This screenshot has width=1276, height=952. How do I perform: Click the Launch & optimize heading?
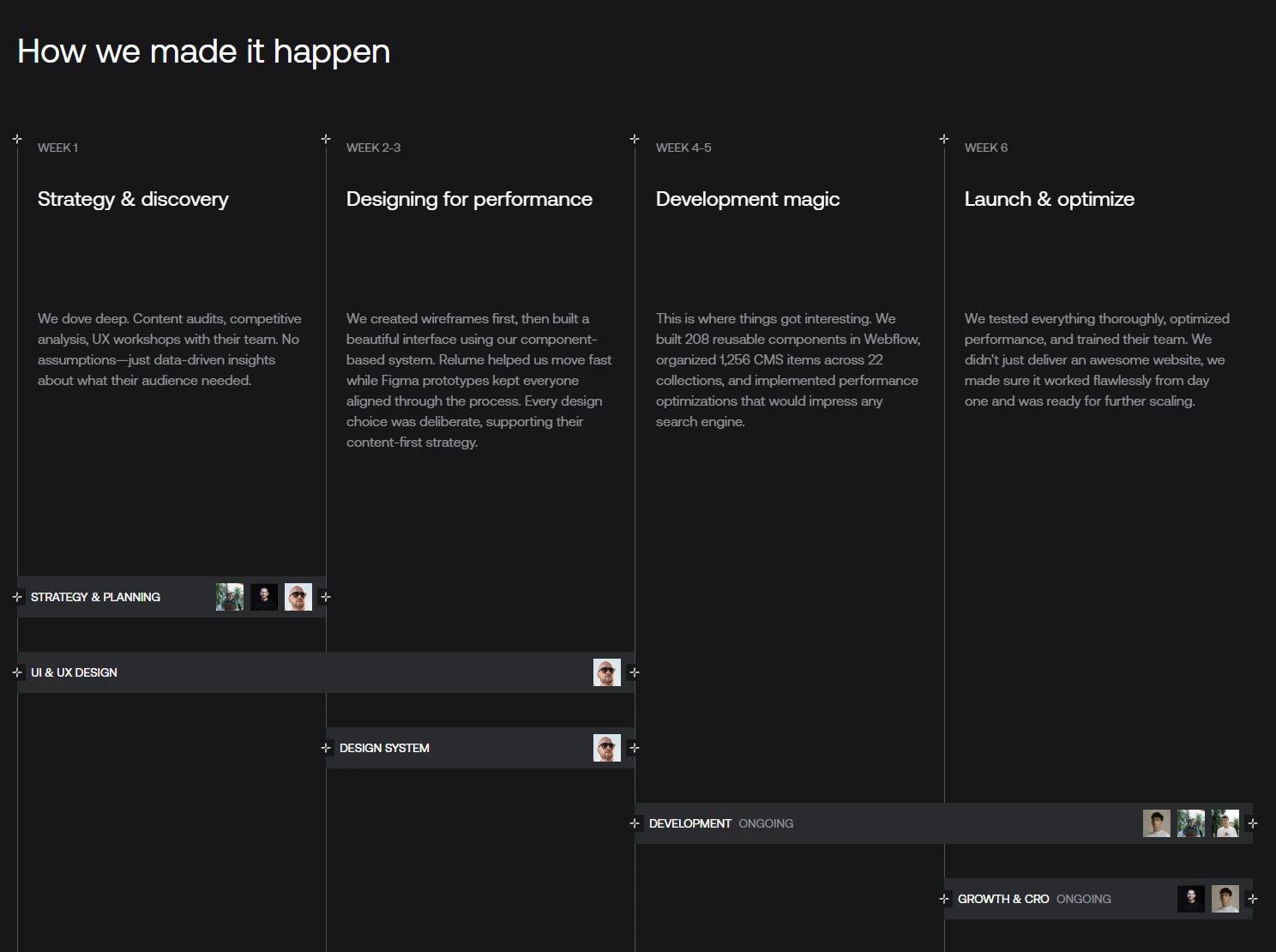pyautogui.click(x=1050, y=199)
